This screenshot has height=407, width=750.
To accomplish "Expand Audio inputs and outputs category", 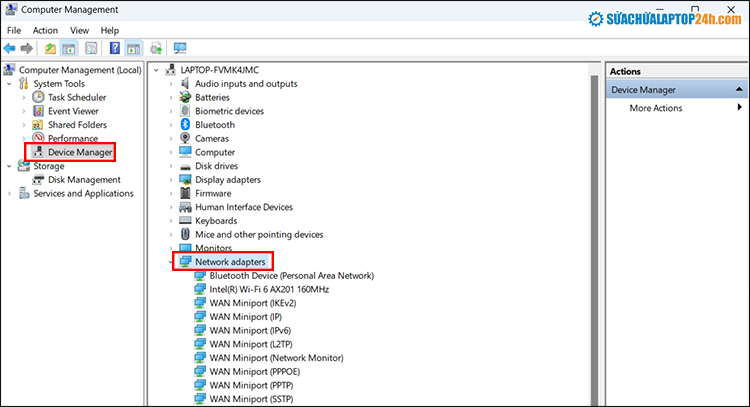I will (171, 84).
